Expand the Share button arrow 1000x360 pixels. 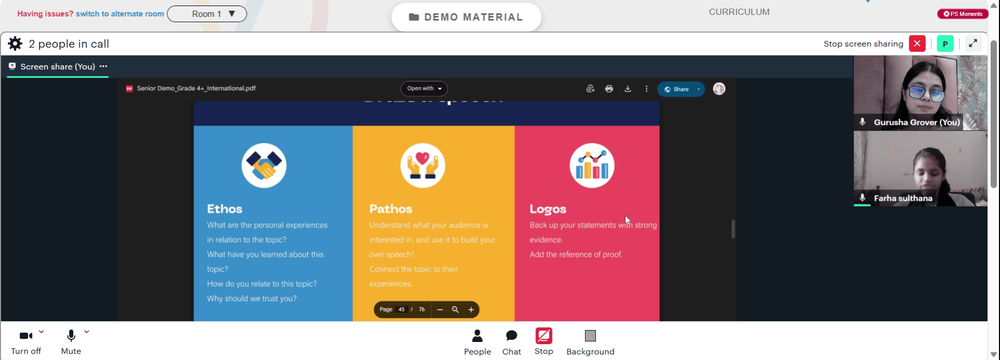coord(699,89)
